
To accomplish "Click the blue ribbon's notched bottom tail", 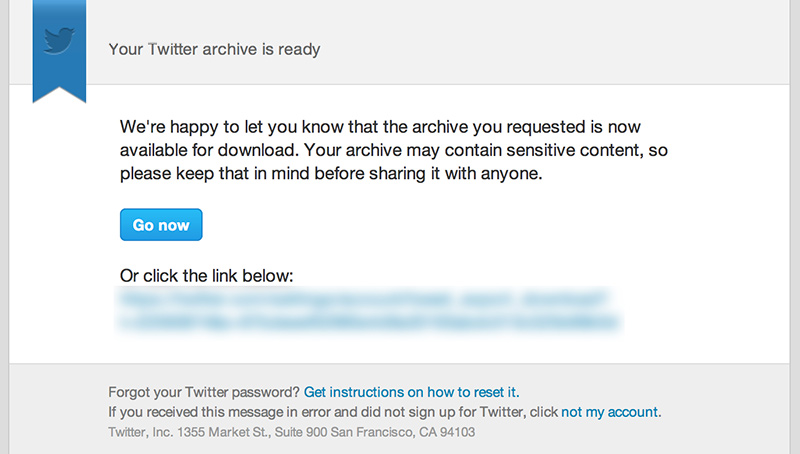I will [60, 93].
